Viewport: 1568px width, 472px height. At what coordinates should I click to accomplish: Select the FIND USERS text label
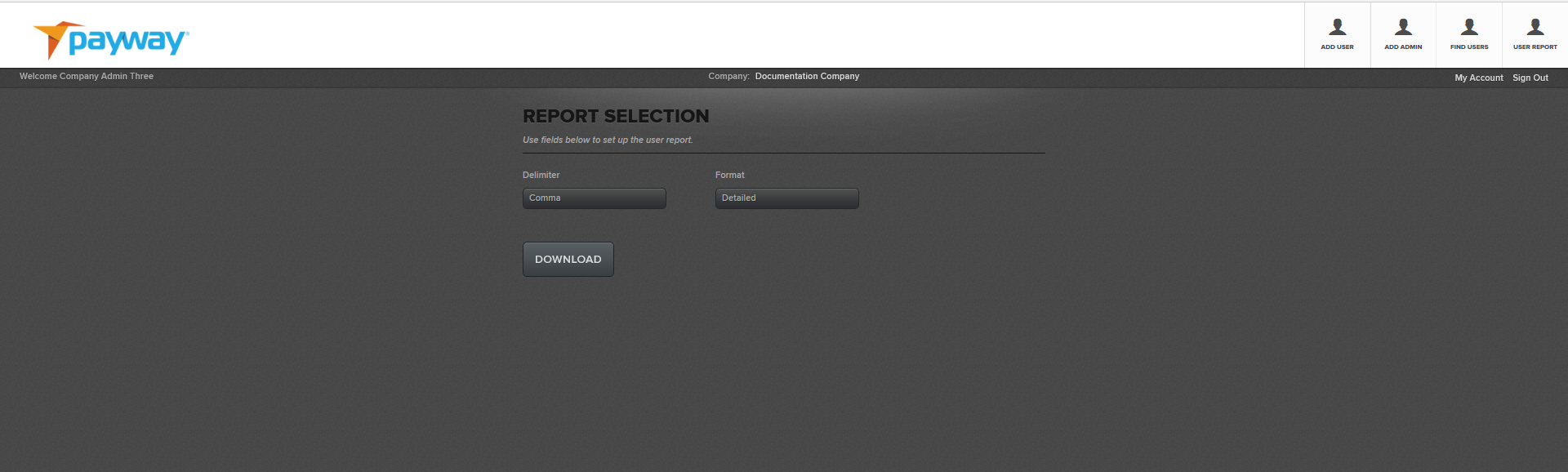(x=1469, y=47)
